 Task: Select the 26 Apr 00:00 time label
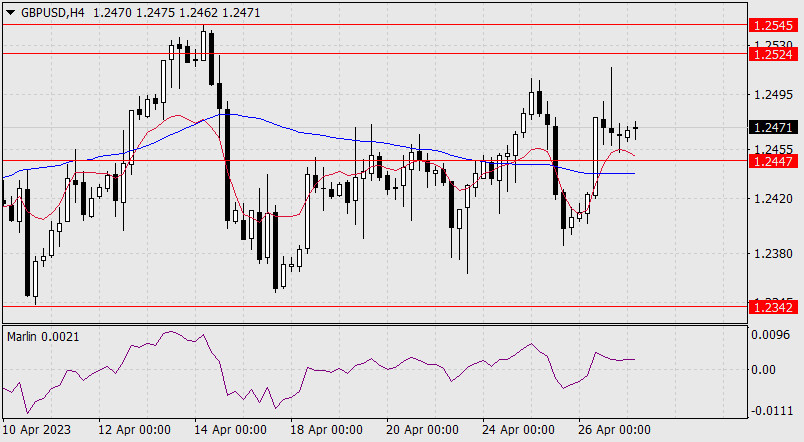click(615, 429)
